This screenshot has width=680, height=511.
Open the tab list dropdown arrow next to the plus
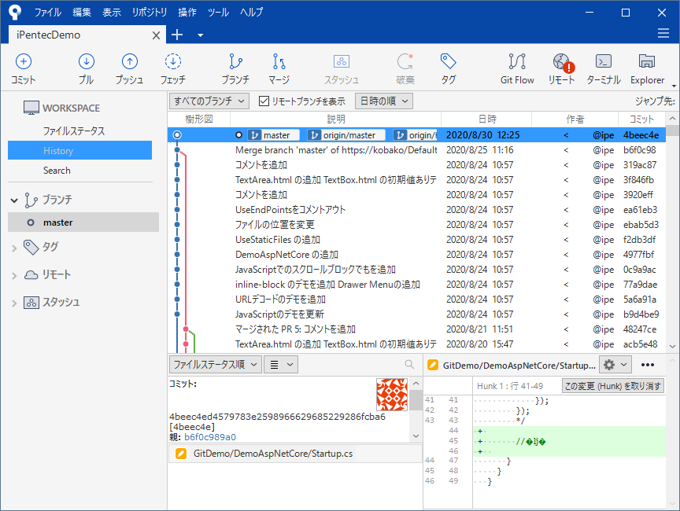200,35
